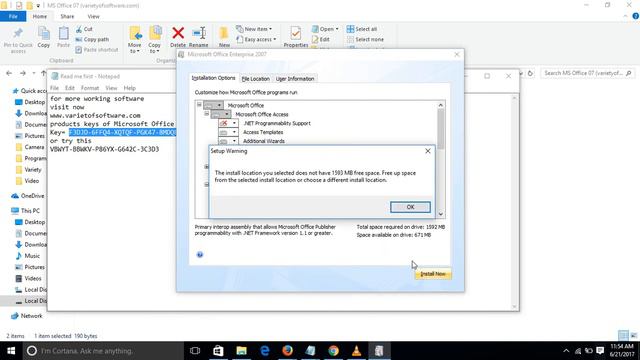Click Edit in the ribbon

point(321,40)
